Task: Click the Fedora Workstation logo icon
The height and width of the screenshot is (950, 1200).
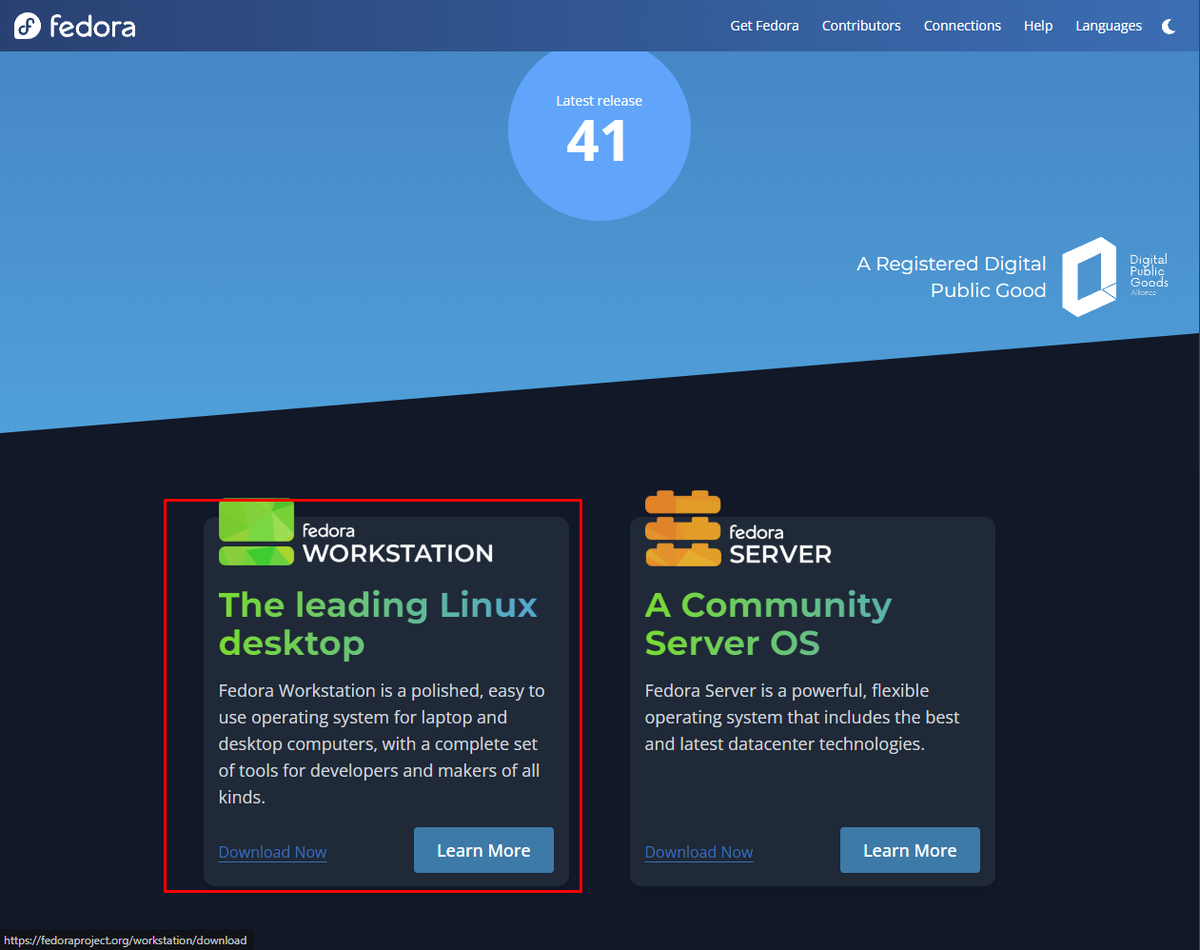Action: 256,532
